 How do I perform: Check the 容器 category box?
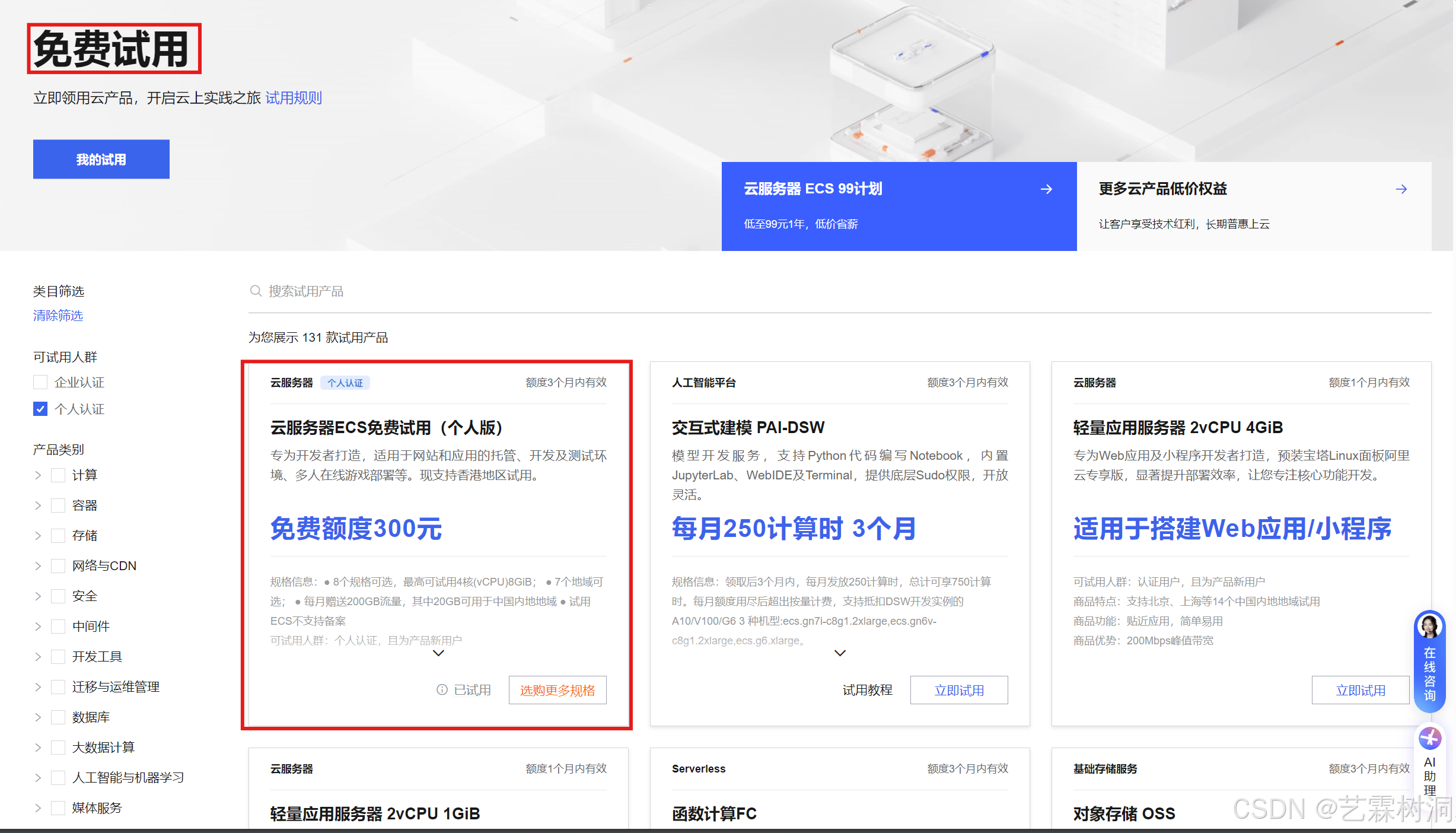coord(58,505)
